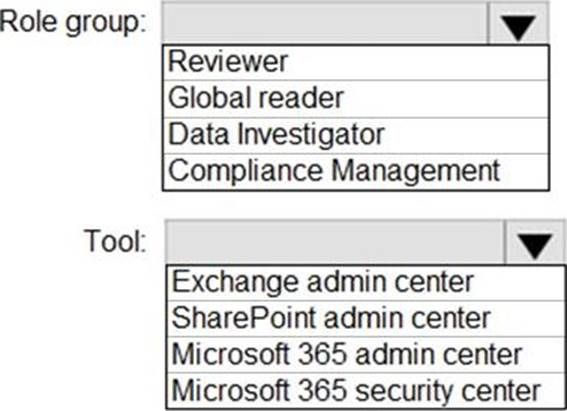Collapse the Tool list via its arrow
Image resolution: width=567 pixels, height=411 pixels.
tap(534, 243)
